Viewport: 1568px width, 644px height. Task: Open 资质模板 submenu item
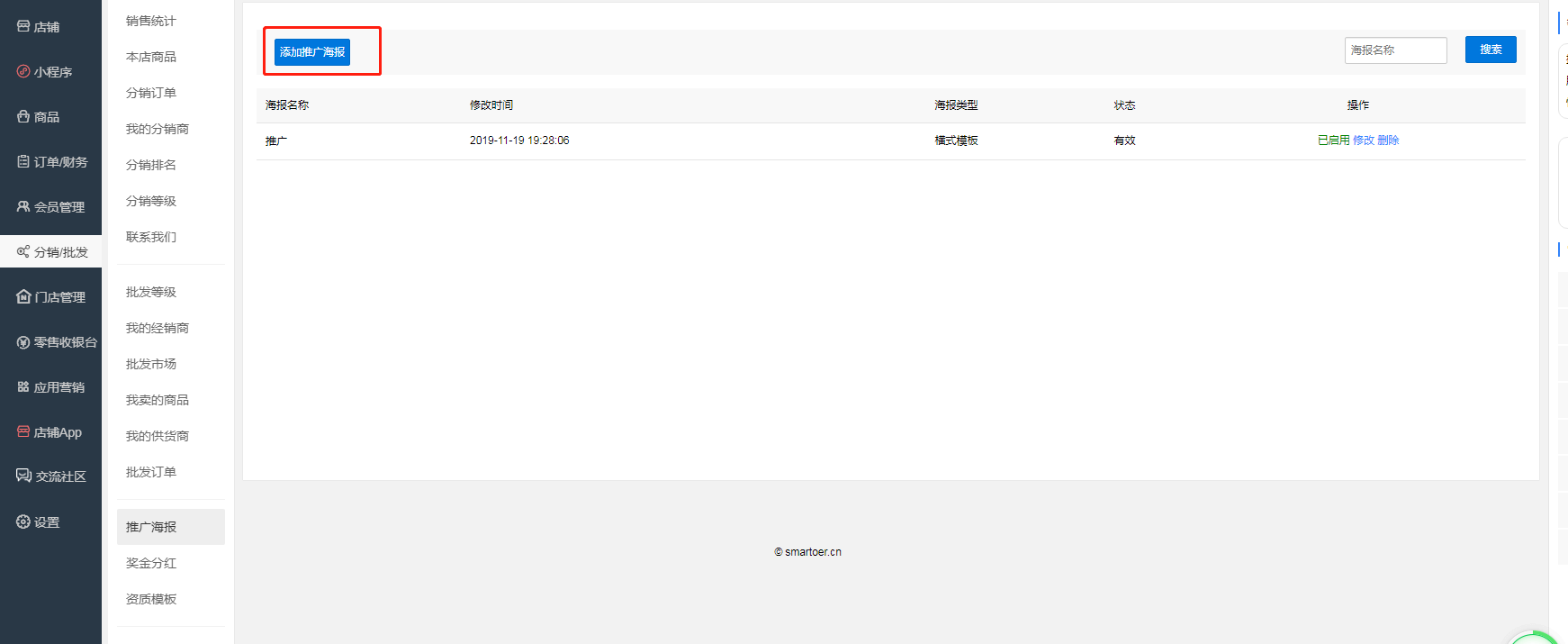point(151,599)
